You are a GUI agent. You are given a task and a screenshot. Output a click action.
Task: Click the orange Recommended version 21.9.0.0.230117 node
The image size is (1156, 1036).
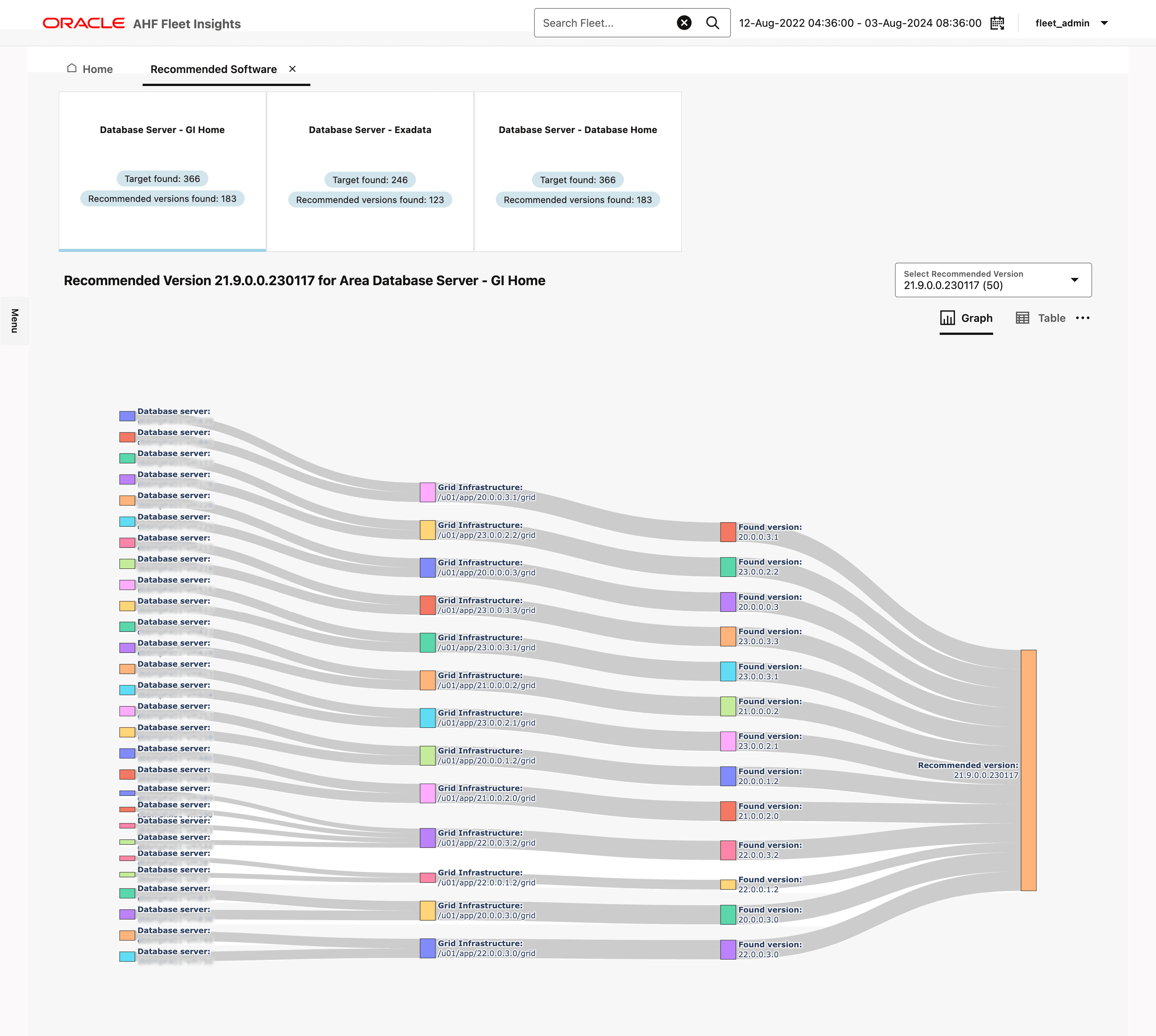(1028, 770)
